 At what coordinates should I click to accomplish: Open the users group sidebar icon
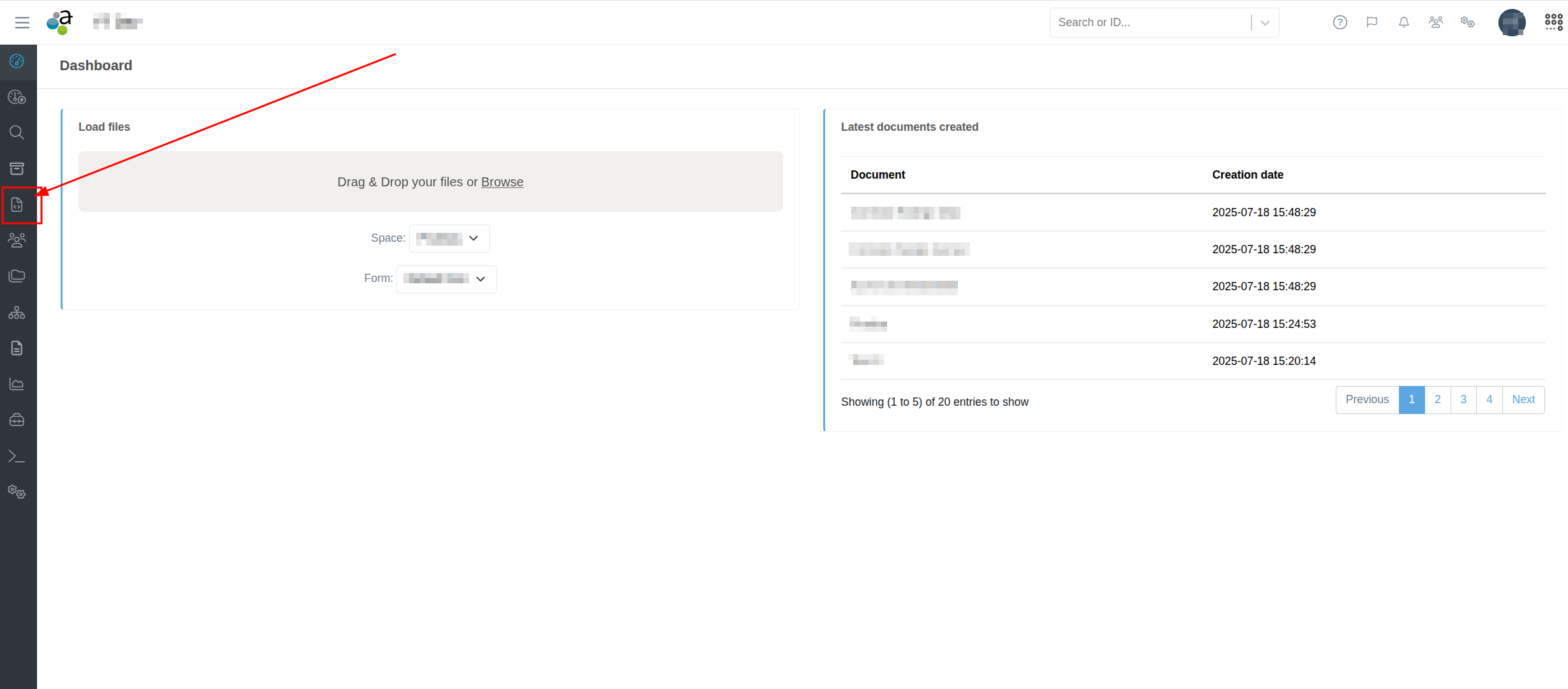(x=17, y=241)
